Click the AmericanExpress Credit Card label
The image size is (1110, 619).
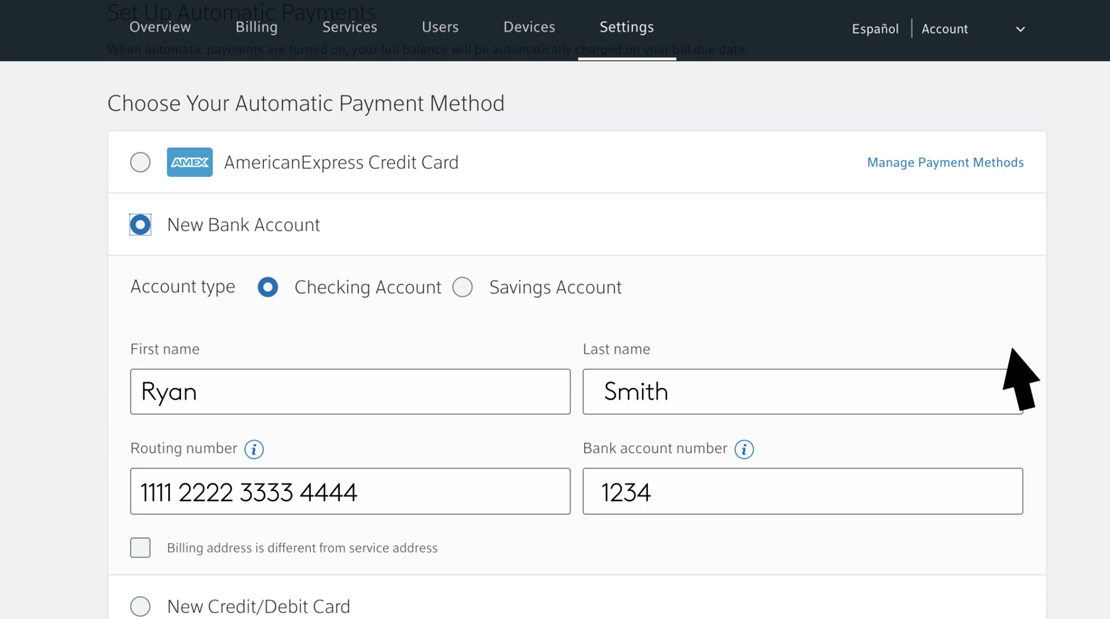pos(341,162)
